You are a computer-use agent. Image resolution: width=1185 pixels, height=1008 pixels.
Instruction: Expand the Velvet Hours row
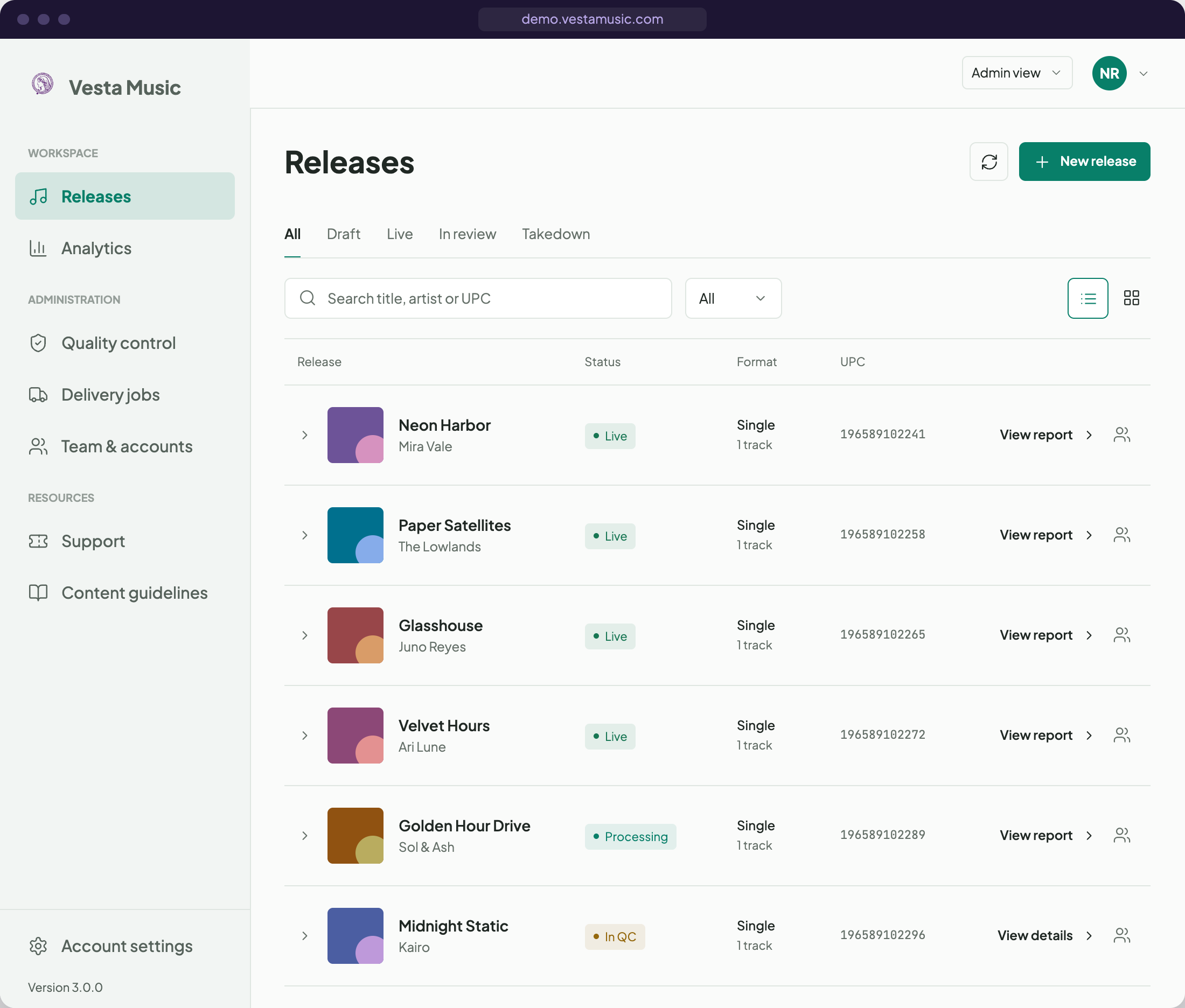[x=305, y=736]
